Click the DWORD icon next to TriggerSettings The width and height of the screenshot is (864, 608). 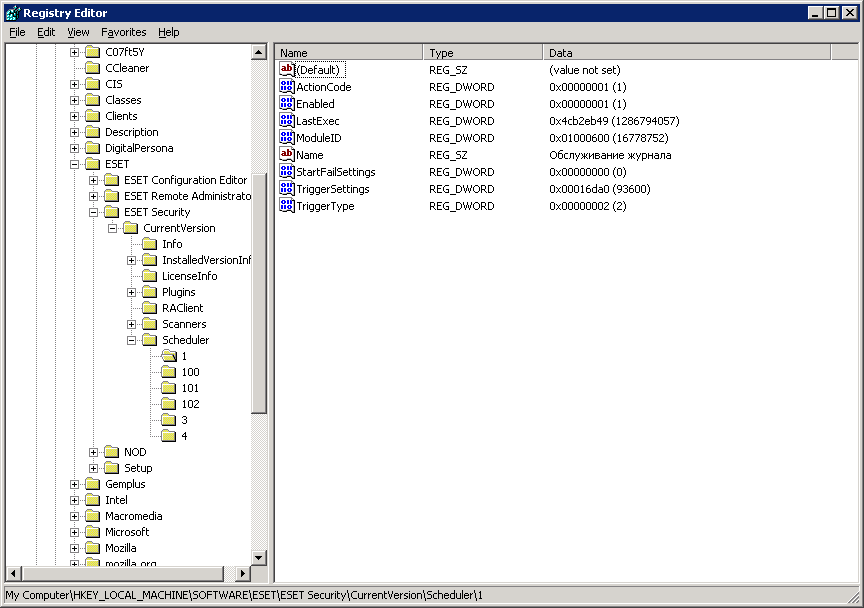pyautogui.click(x=287, y=189)
